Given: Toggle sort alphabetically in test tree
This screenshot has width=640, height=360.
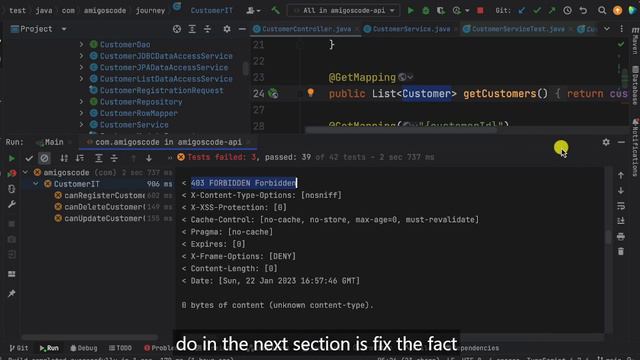Looking at the screenshot, I should click(64, 158).
